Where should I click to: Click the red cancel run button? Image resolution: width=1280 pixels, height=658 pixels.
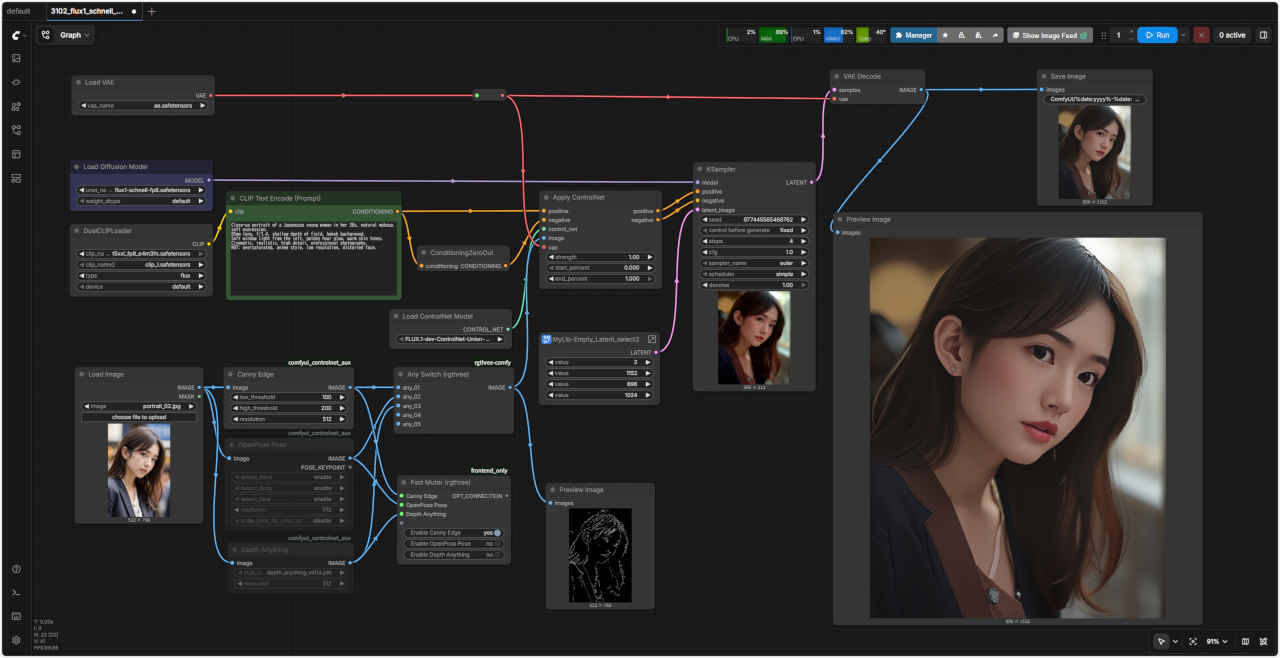pos(1201,35)
